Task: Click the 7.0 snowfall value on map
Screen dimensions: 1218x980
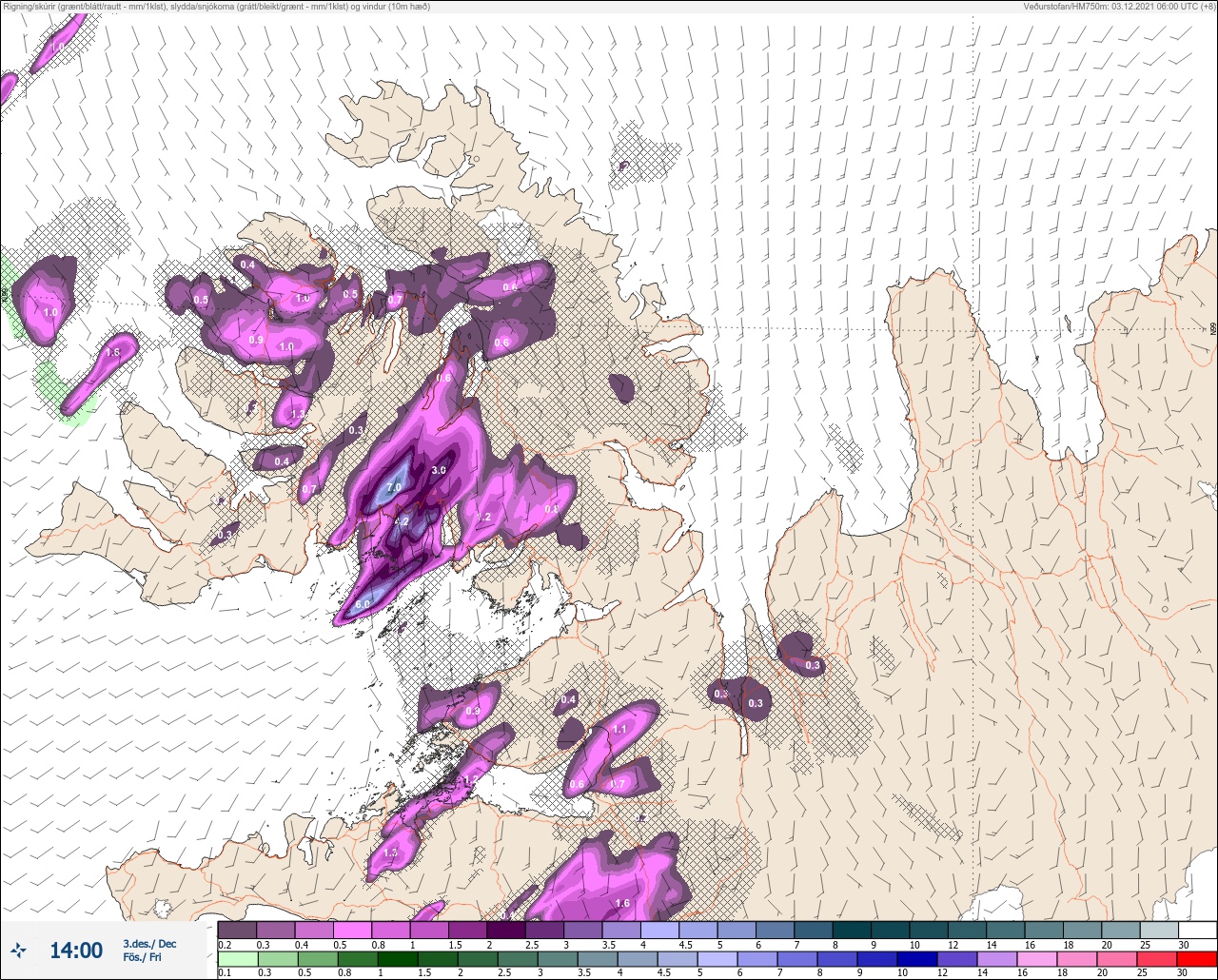Action: tap(395, 487)
